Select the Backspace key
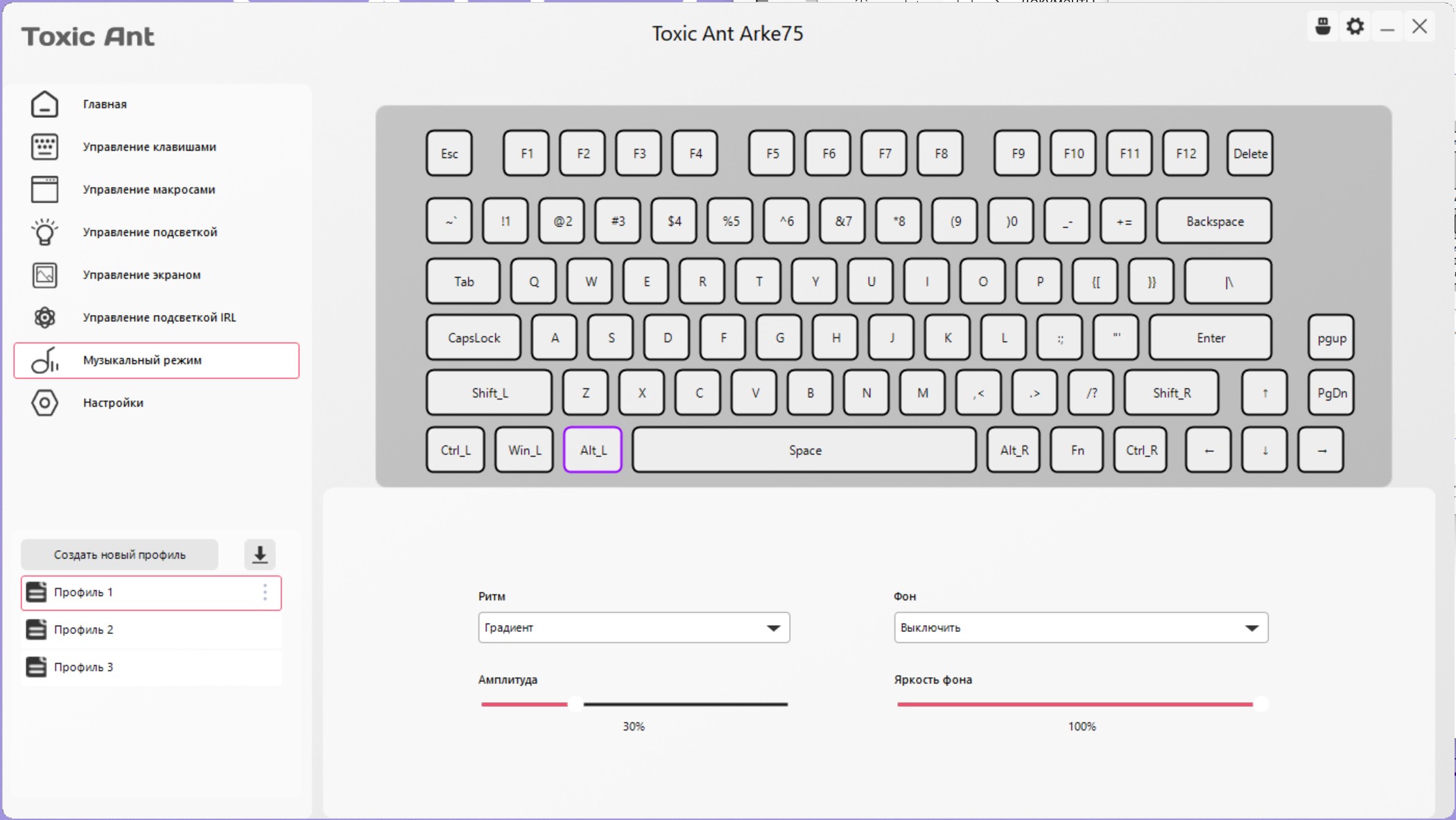The width and height of the screenshot is (1456, 820). coord(1214,221)
